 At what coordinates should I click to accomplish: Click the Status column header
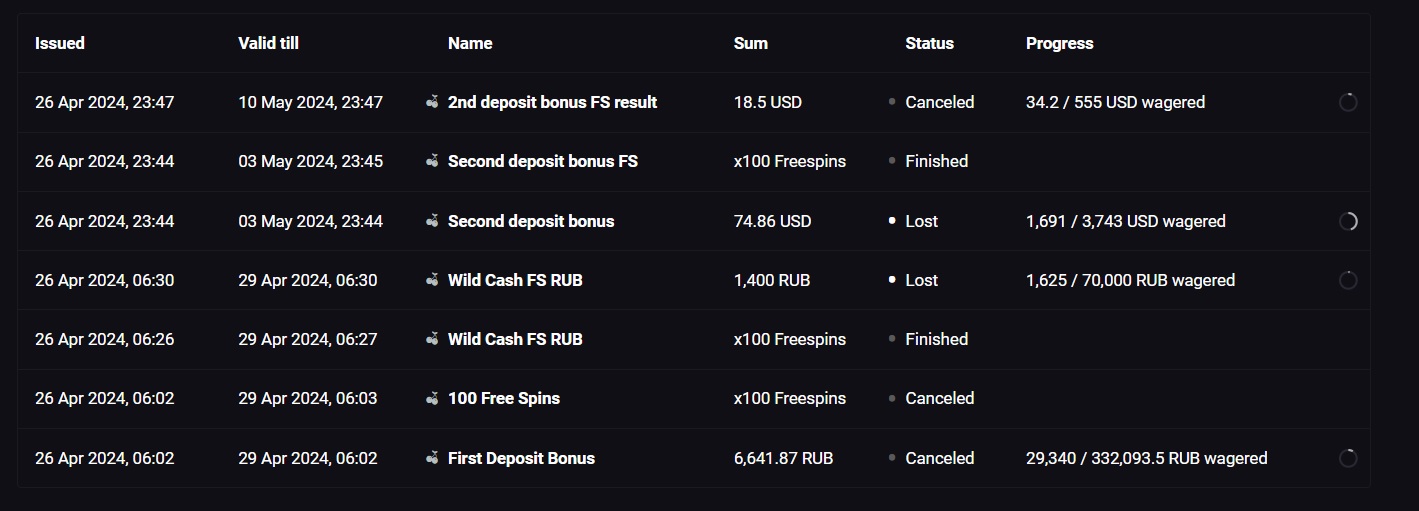click(929, 43)
